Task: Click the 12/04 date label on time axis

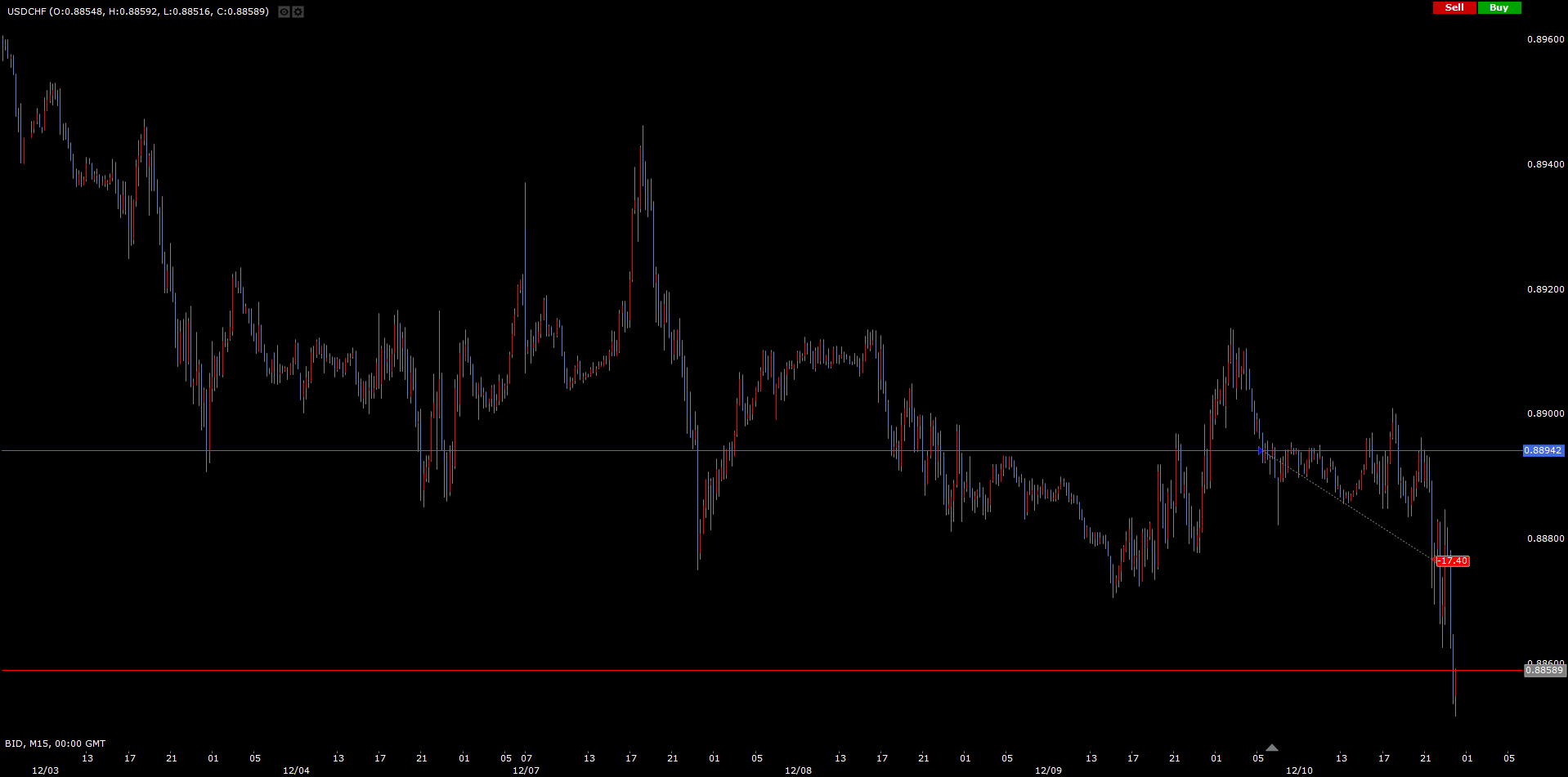Action: (296, 770)
